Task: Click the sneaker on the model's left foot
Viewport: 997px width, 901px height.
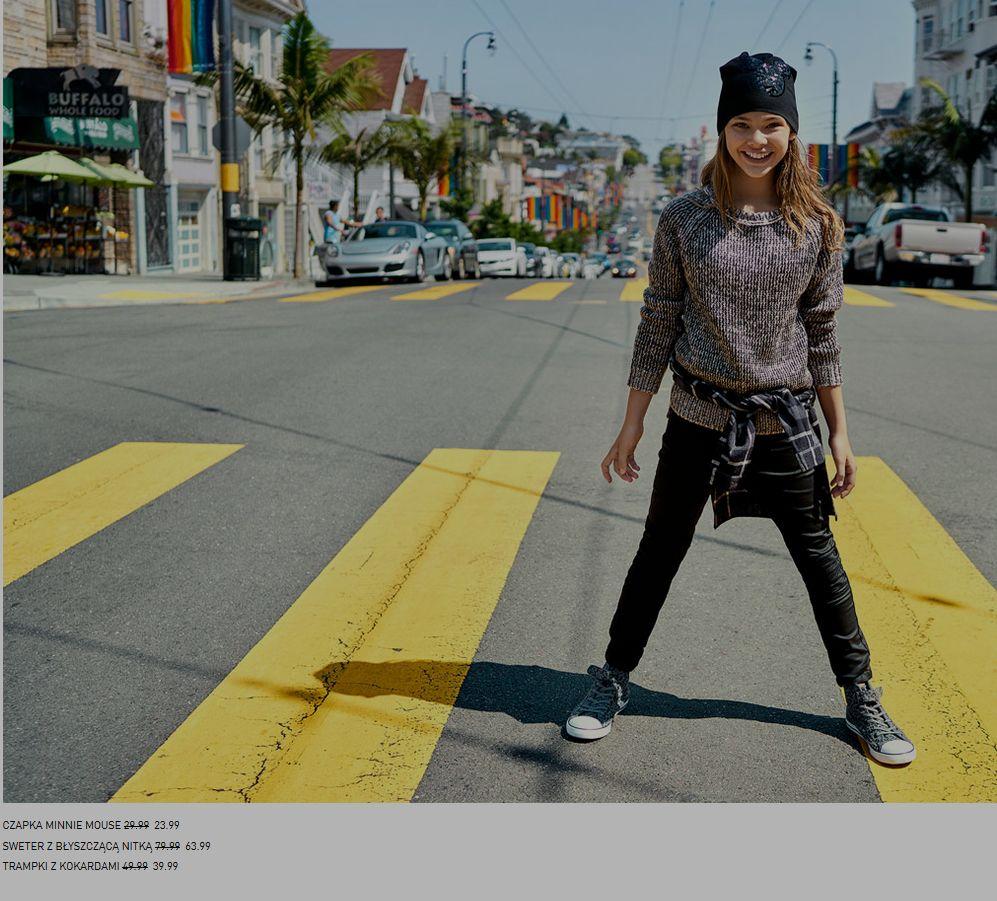Action: [x=878, y=725]
